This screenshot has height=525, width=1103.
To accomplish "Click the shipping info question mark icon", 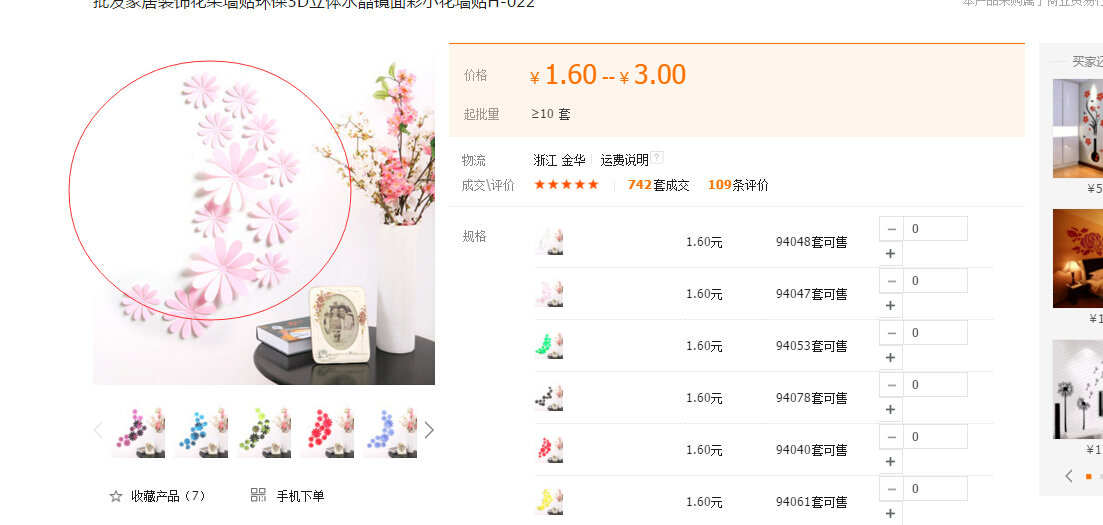I will click(x=657, y=158).
